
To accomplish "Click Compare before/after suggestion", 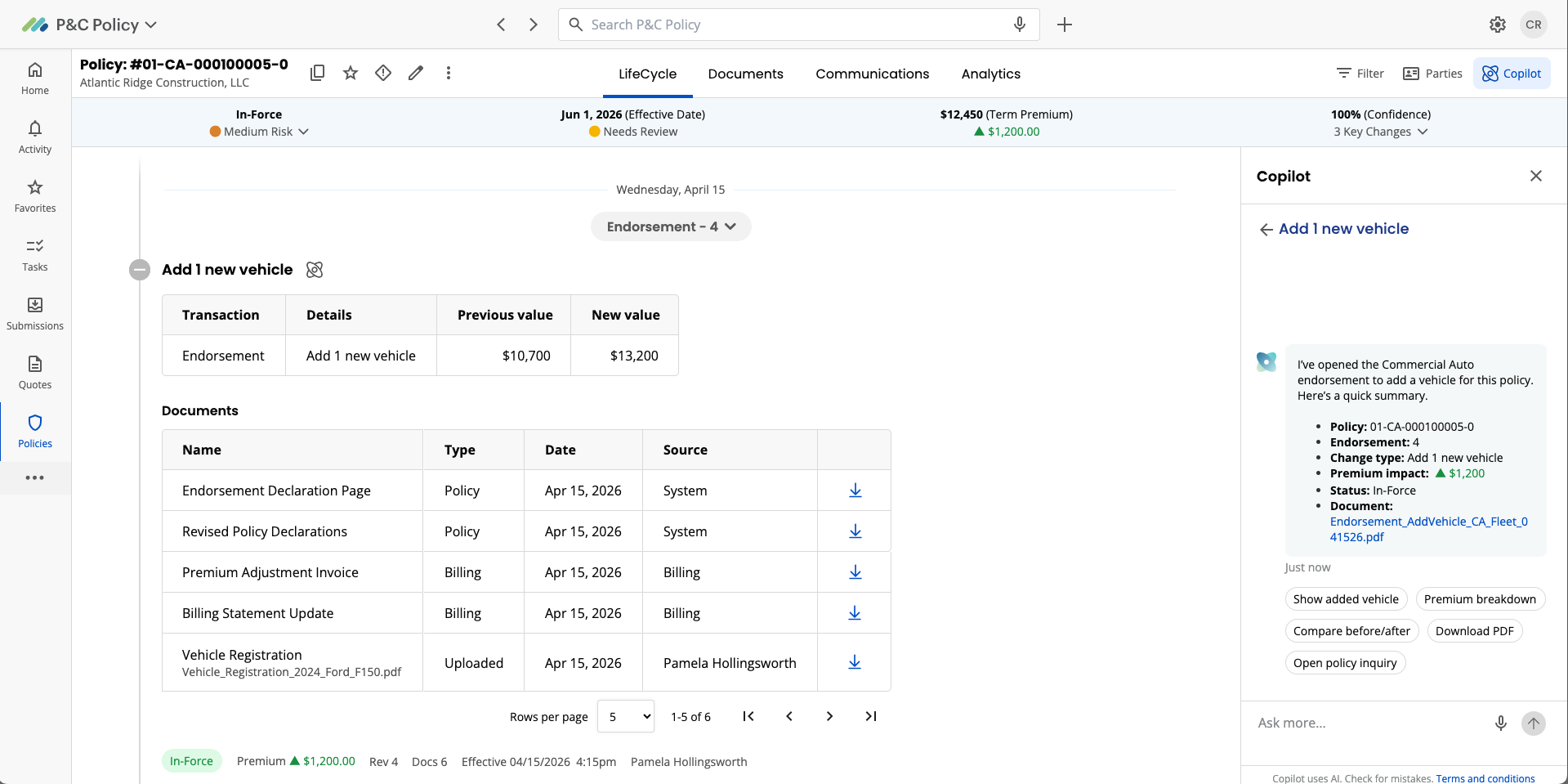I will click(x=1351, y=631).
